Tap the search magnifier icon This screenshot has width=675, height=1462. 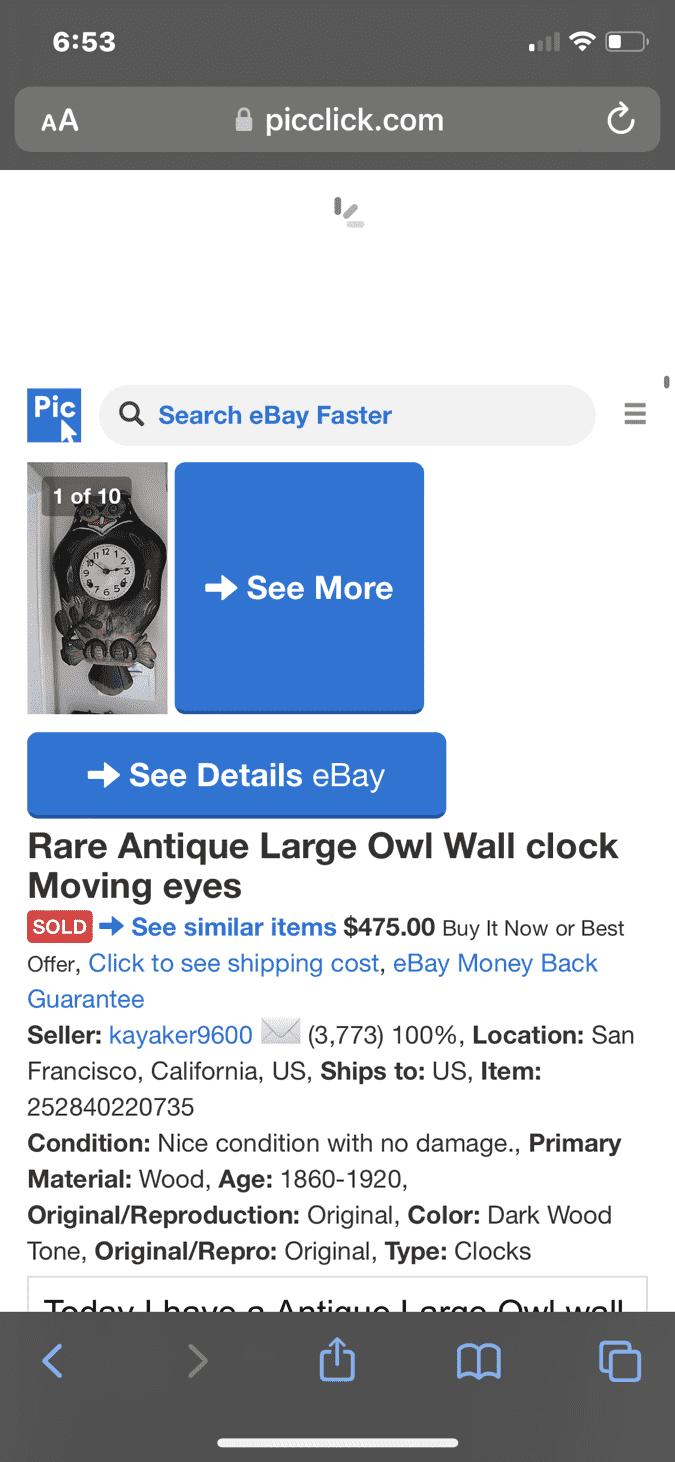click(131, 414)
